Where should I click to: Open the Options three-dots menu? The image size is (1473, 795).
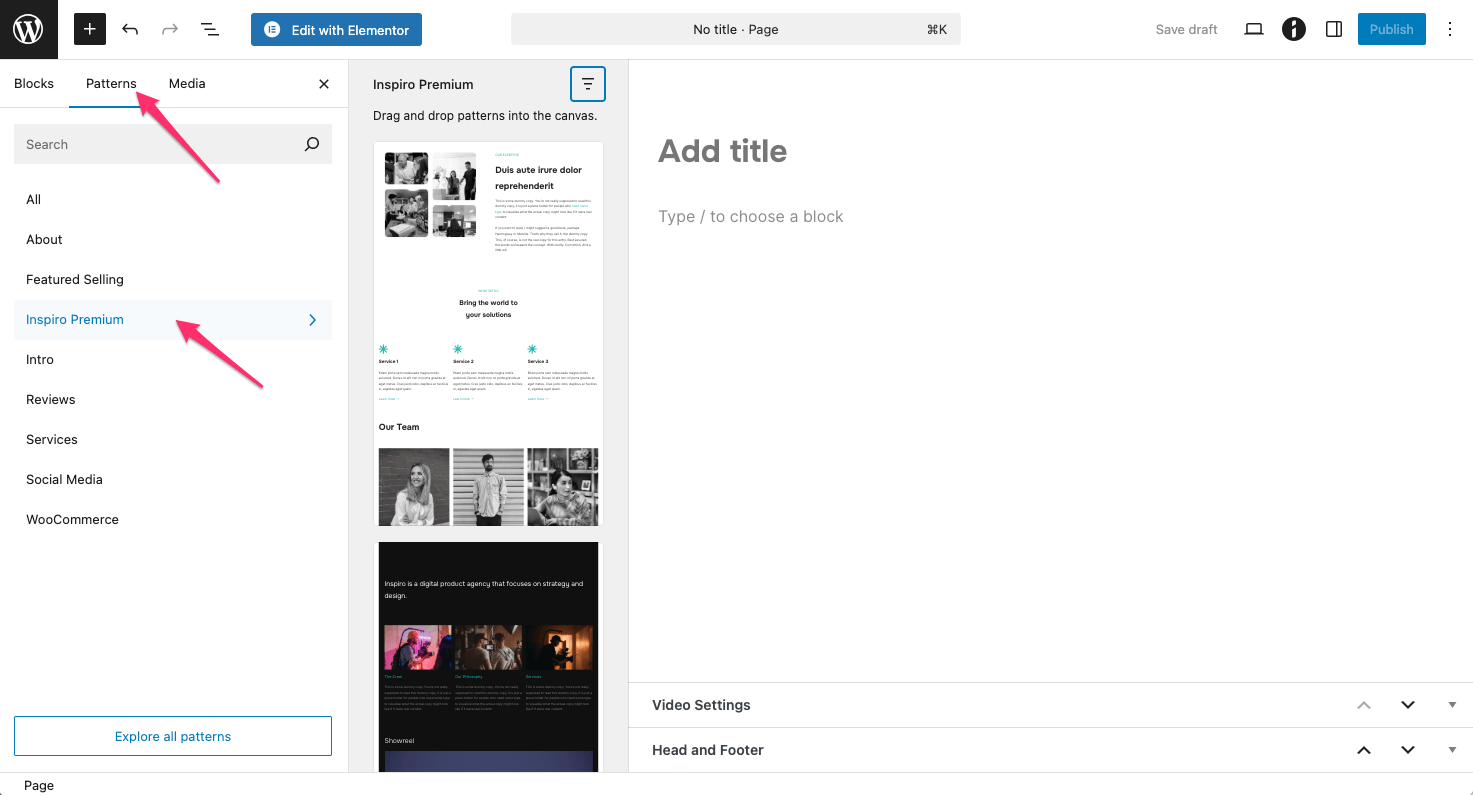[x=1450, y=29]
